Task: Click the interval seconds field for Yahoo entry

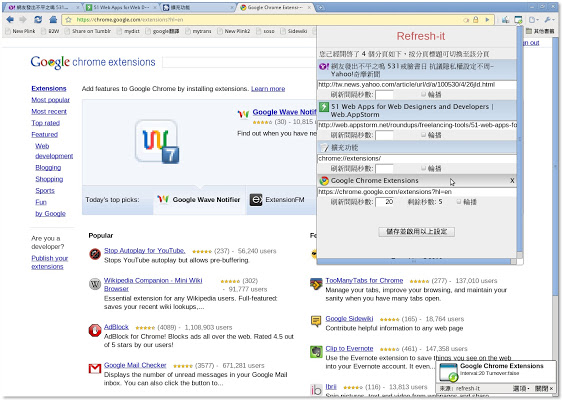Action: [384, 95]
